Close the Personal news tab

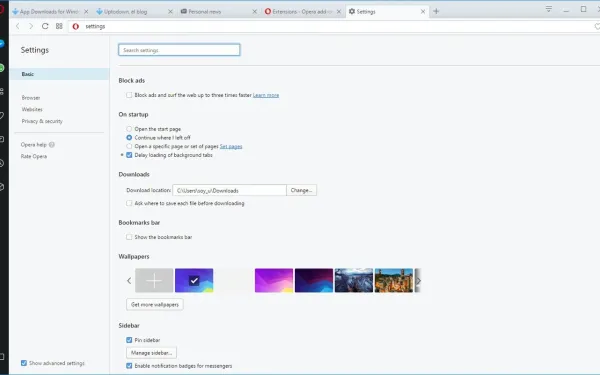(x=254, y=12)
